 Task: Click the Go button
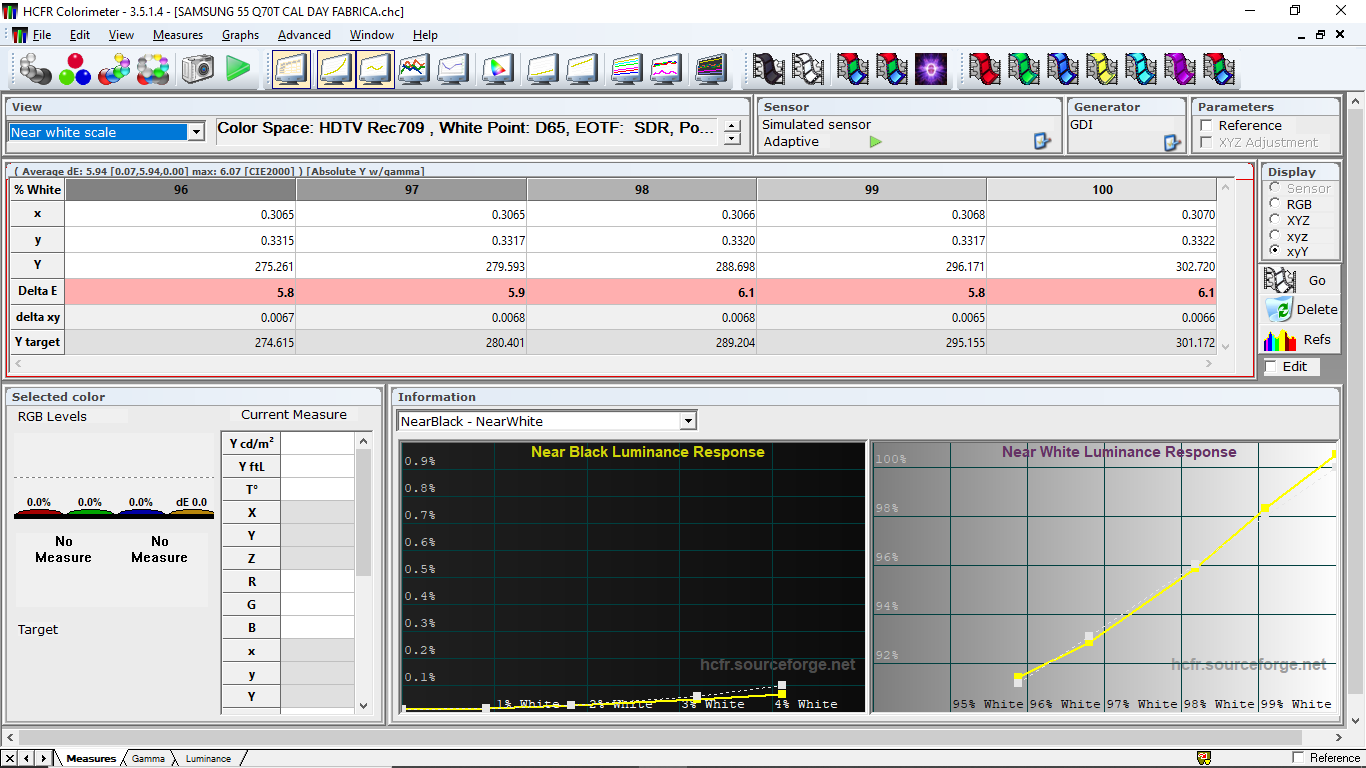point(1299,281)
